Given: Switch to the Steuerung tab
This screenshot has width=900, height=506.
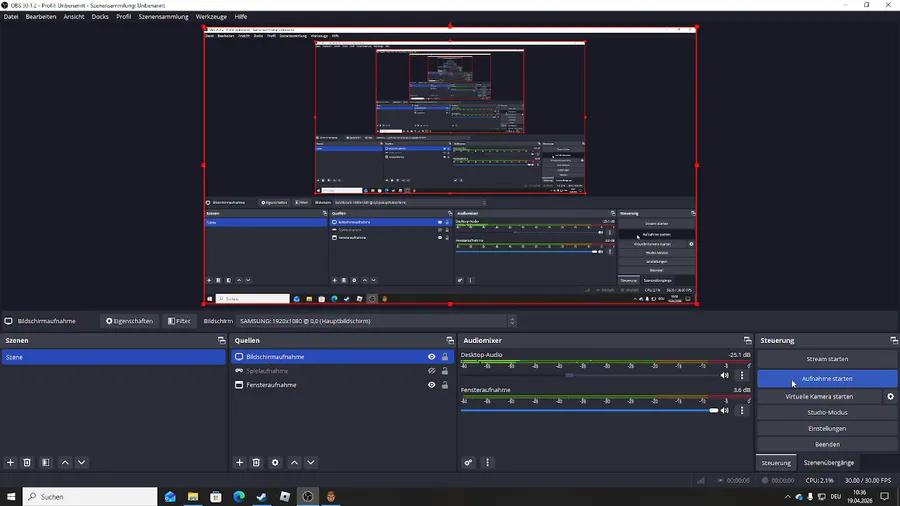Looking at the screenshot, I should tap(776, 462).
